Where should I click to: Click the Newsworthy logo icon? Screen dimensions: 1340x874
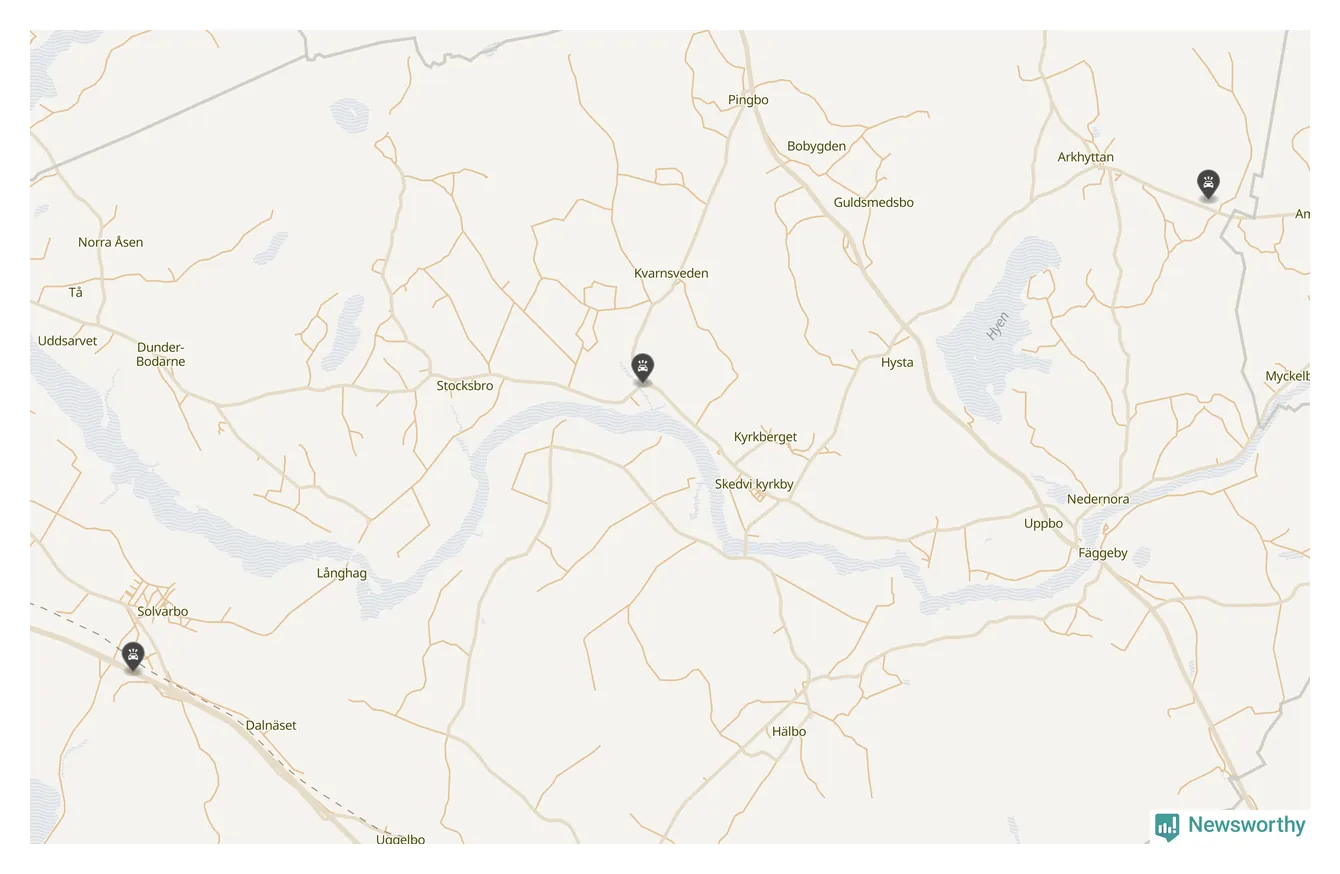1167,826
